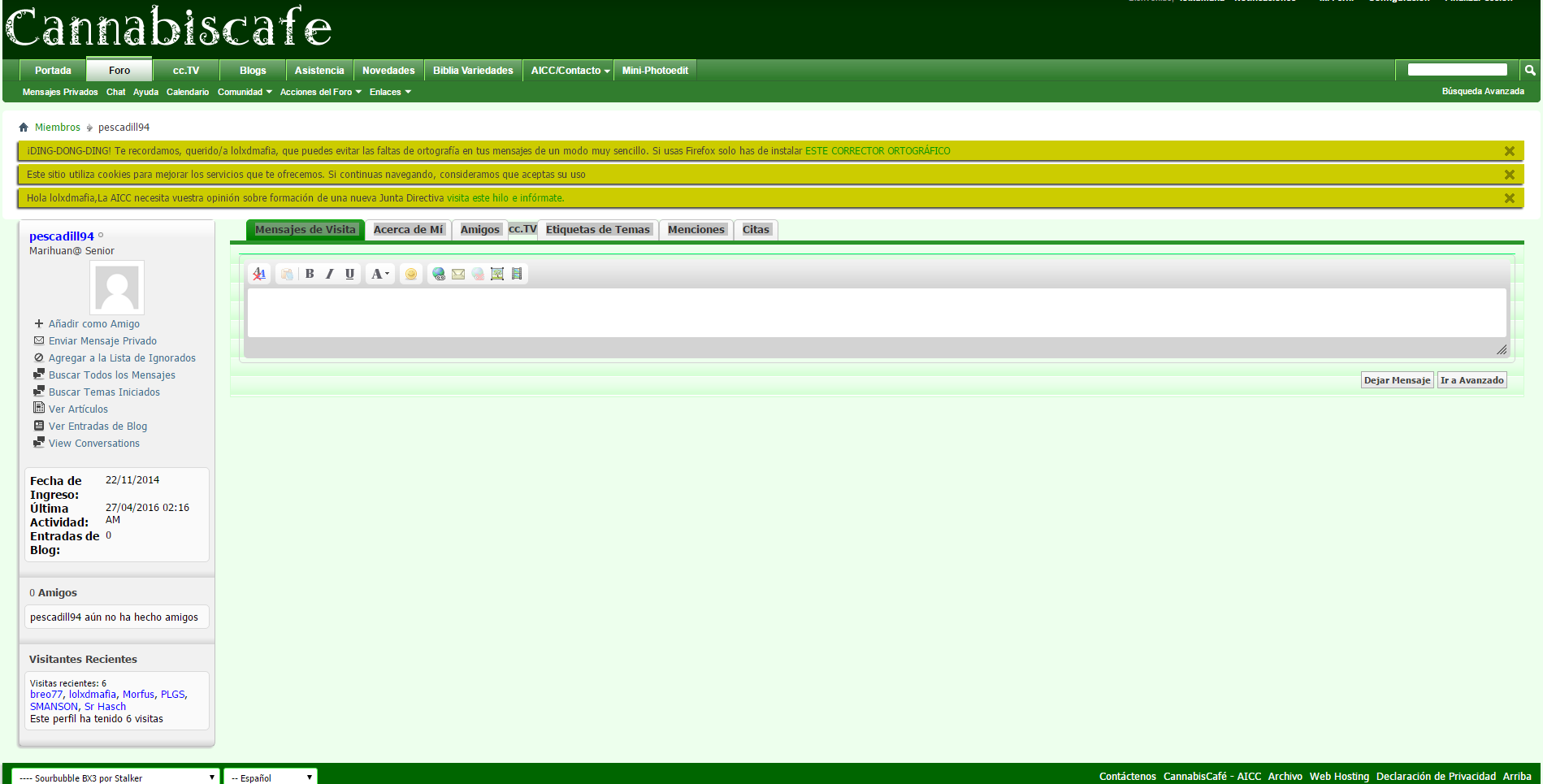Click the remove link icon
The image size is (1543, 784).
(478, 274)
